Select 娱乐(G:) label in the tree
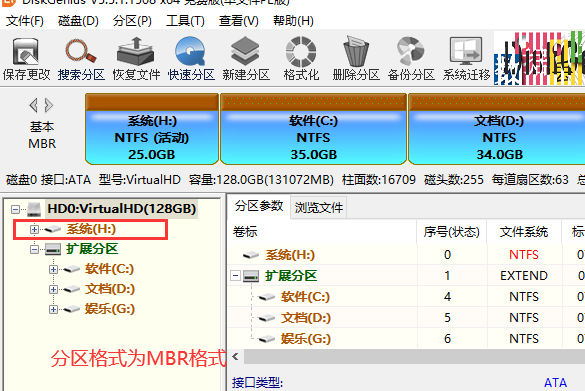Image resolution: width=585 pixels, height=391 pixels. pyautogui.click(x=110, y=309)
